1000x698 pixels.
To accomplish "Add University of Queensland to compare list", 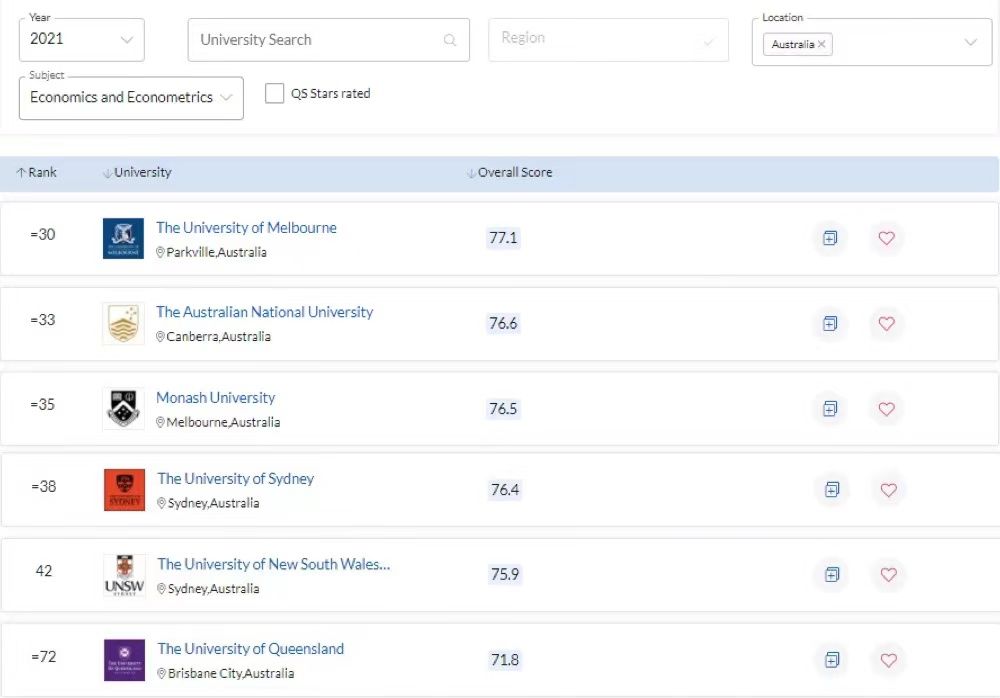I will (832, 660).
